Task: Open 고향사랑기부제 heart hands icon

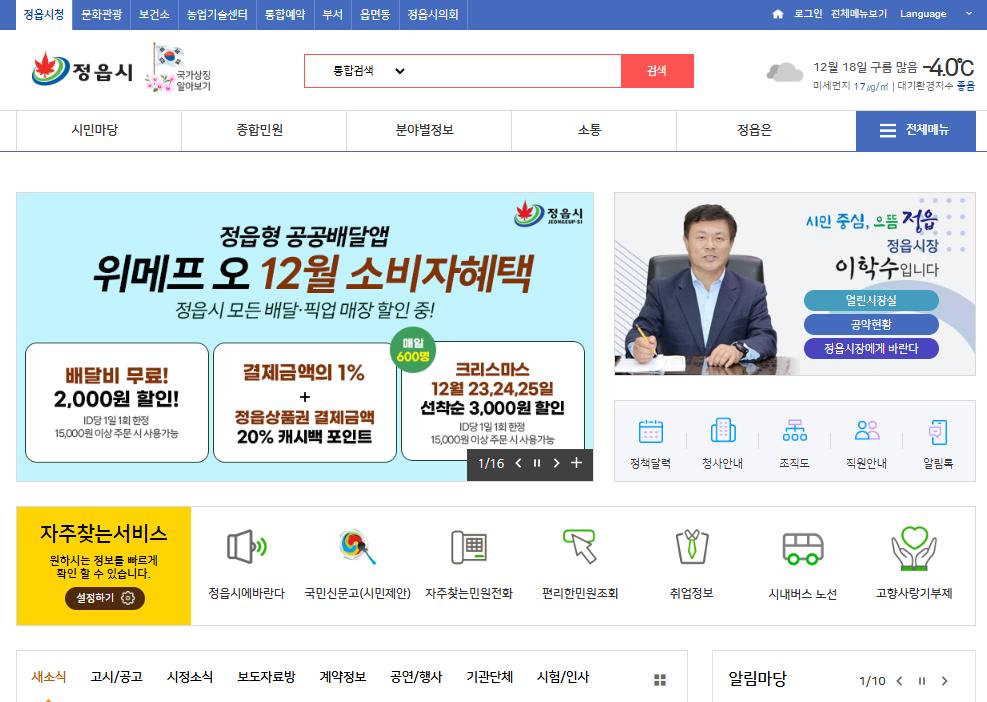Action: [x=914, y=548]
